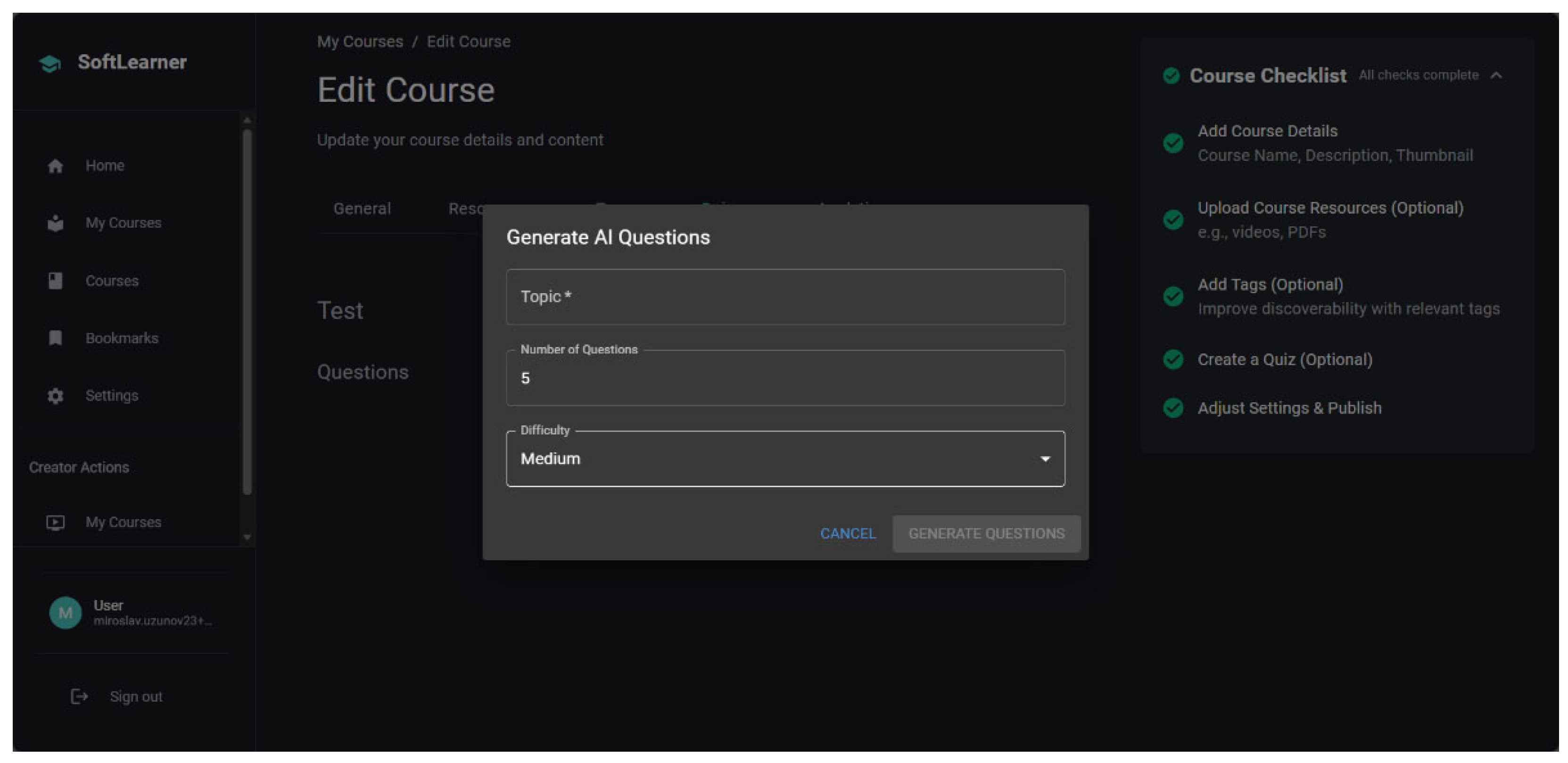Click the My Courses reading icon
This screenshot has height=763, width=1568.
(55, 223)
